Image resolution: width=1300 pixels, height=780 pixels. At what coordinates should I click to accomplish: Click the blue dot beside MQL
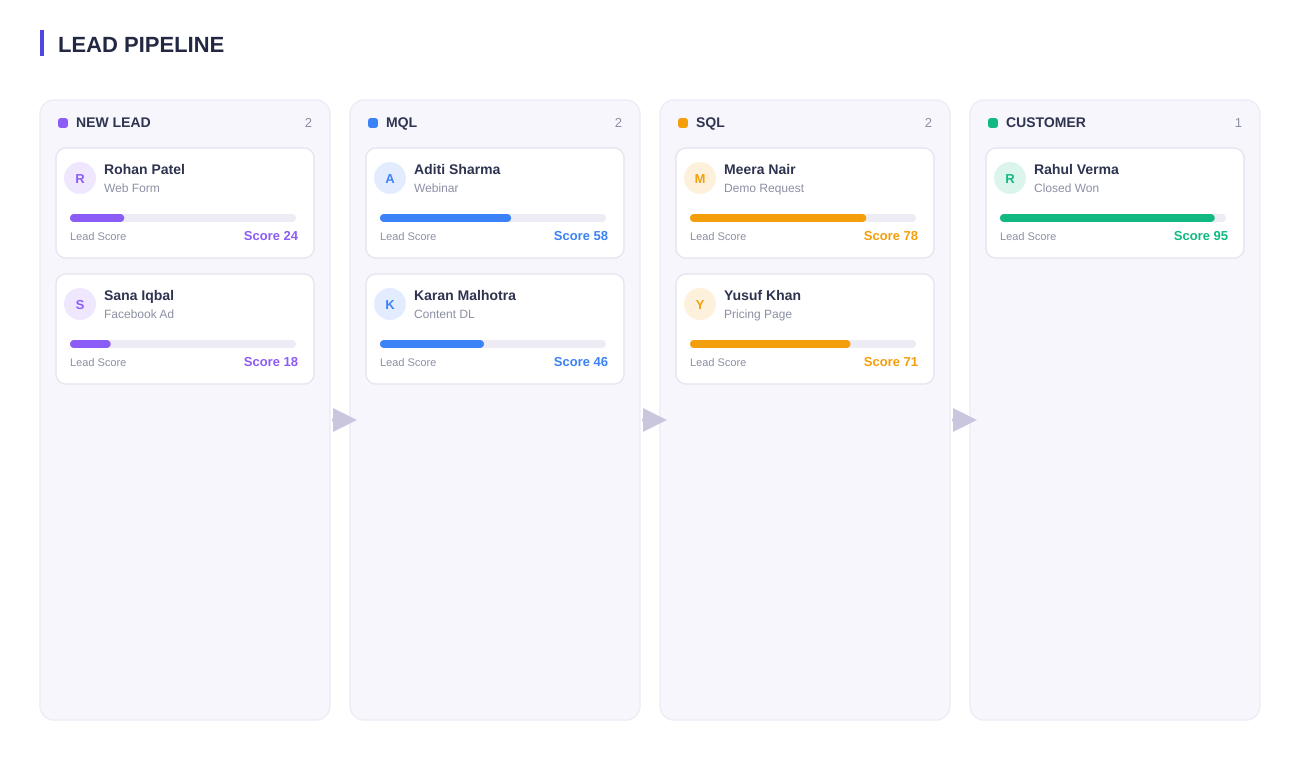373,123
